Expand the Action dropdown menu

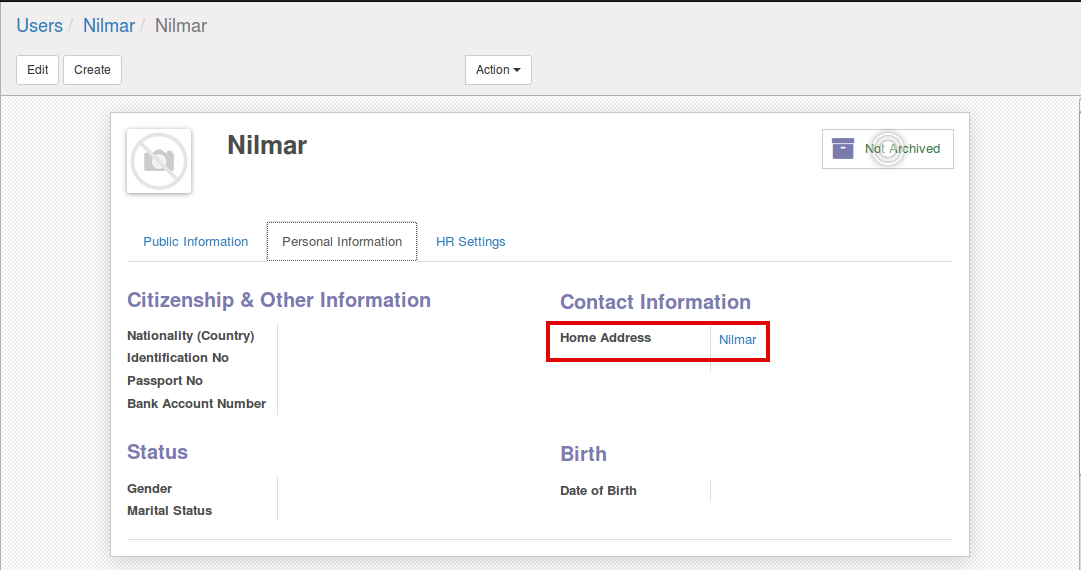(498, 70)
